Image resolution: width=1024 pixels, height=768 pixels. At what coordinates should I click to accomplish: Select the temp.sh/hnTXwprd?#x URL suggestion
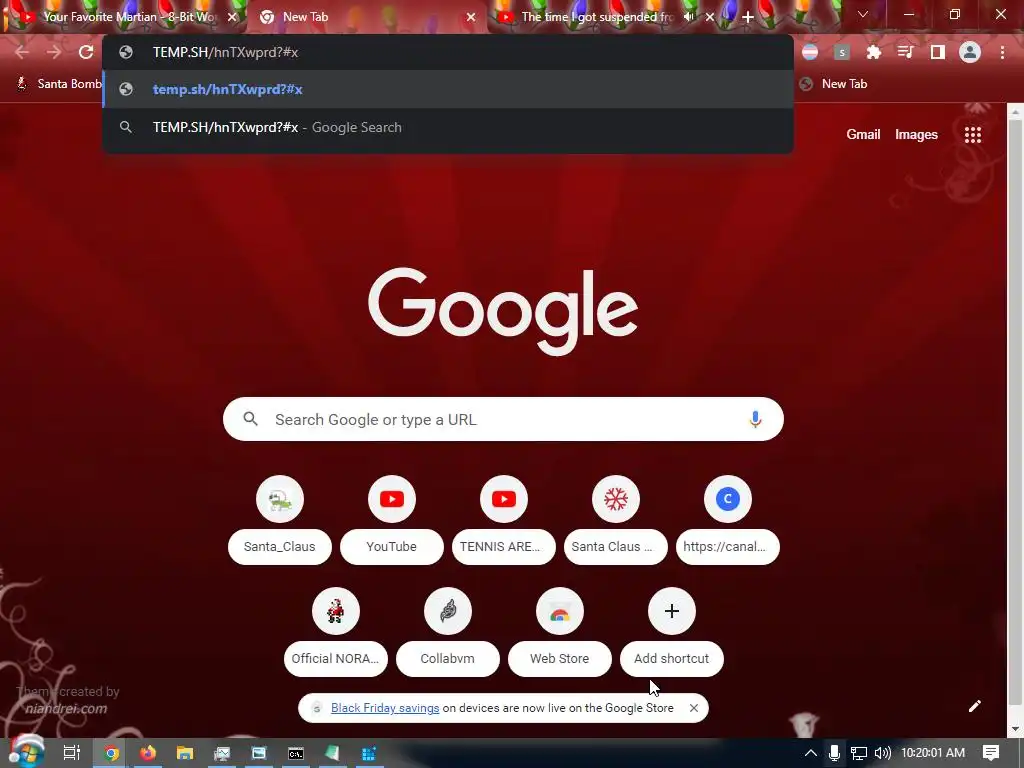click(x=448, y=89)
